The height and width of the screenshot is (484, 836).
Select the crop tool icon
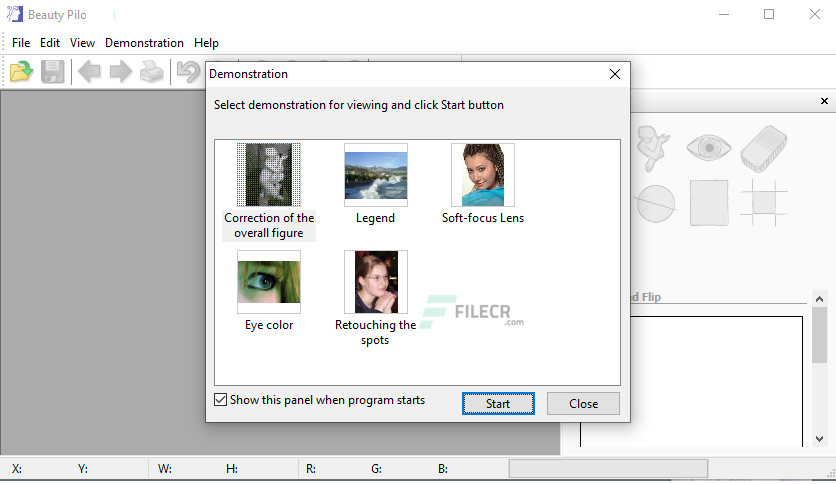tap(763, 203)
